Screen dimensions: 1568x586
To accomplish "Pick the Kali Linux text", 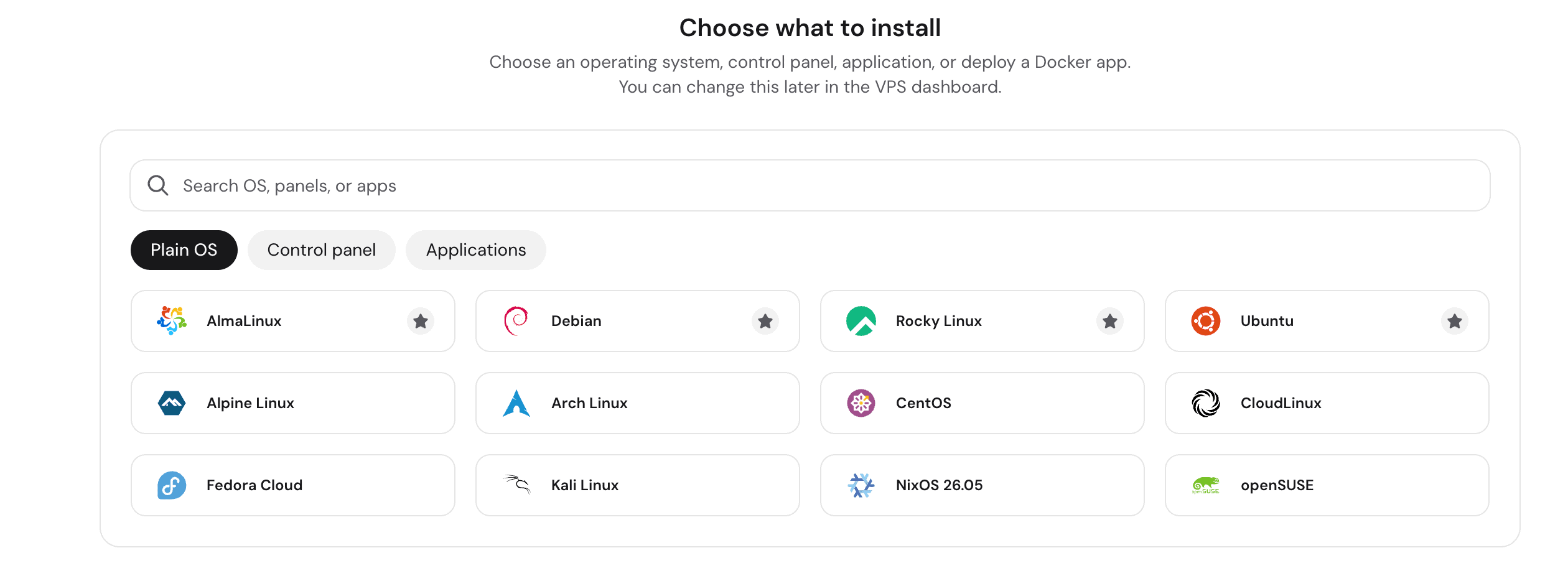I will (x=585, y=485).
